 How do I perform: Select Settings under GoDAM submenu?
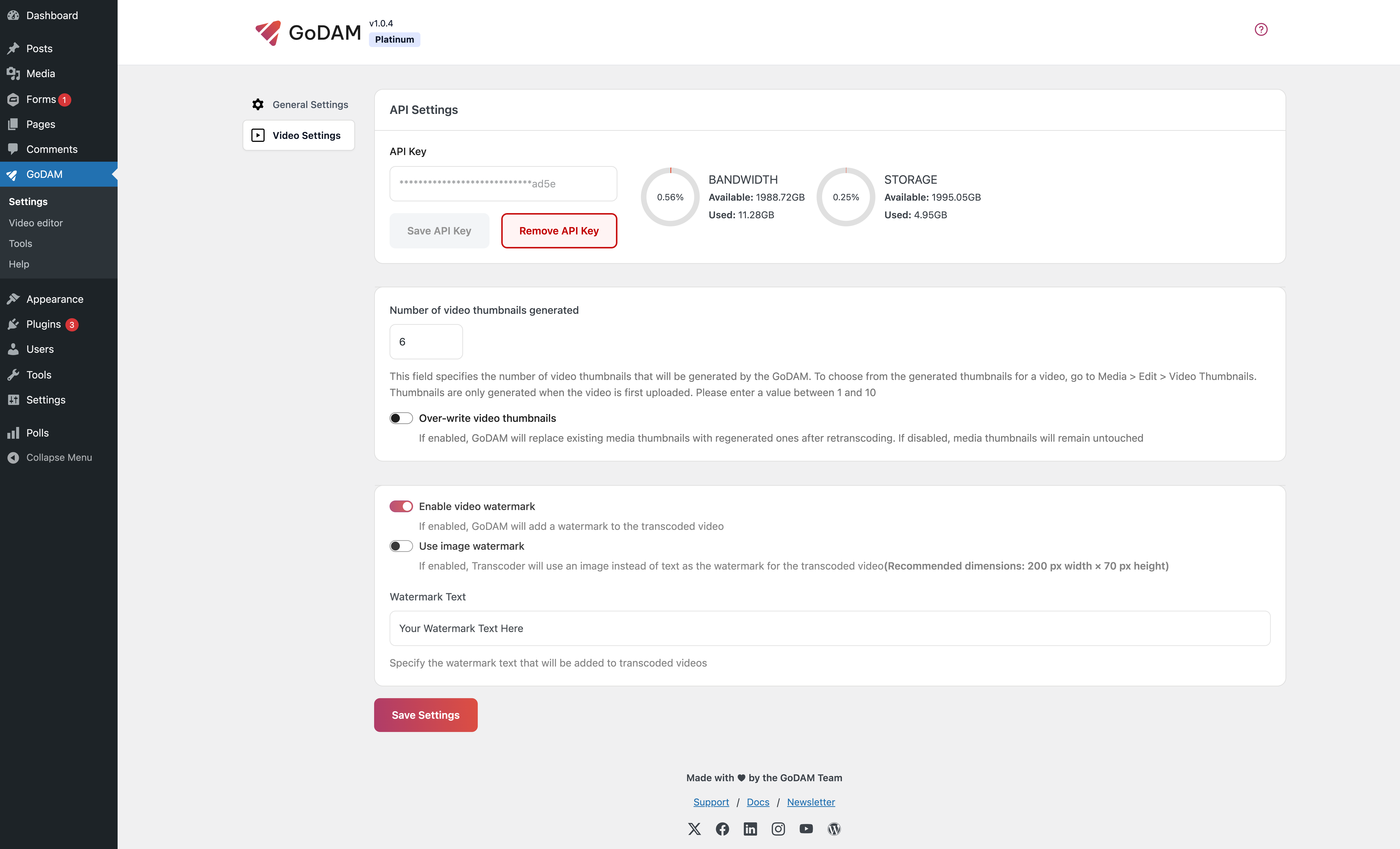[28, 202]
